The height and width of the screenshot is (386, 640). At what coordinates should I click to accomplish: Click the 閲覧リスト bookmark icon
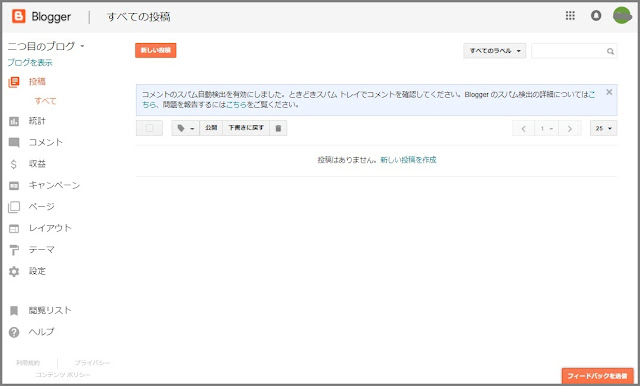pos(14,311)
